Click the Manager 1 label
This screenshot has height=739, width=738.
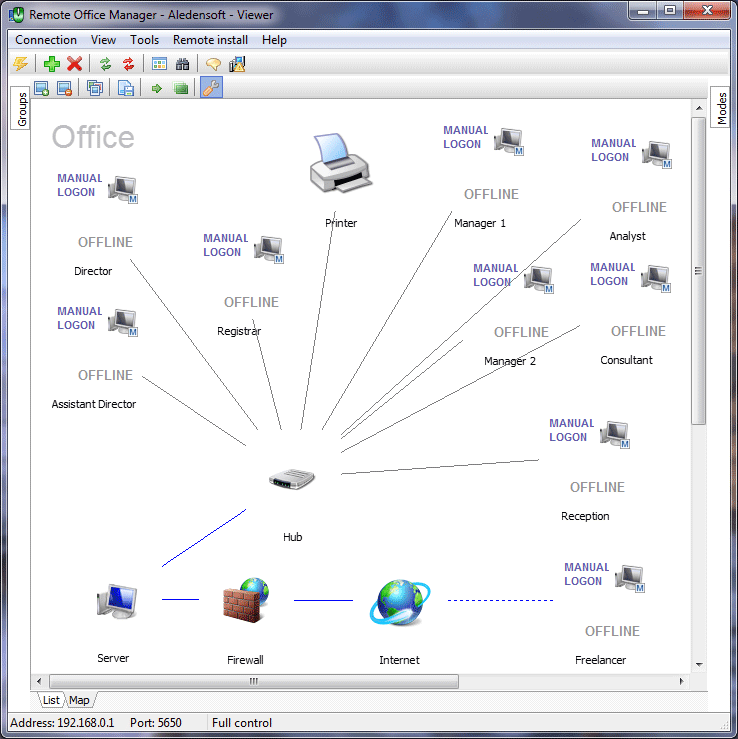pos(480,223)
